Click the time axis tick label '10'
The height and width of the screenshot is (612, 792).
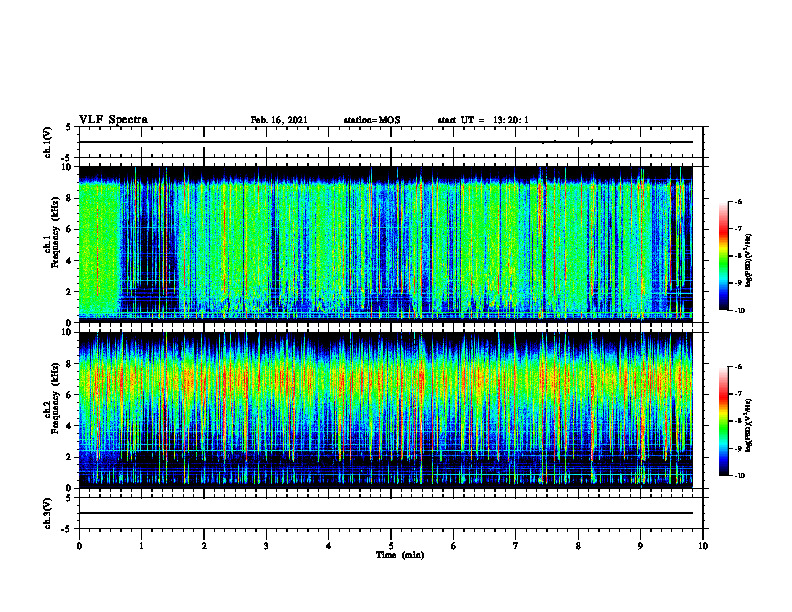703,546
